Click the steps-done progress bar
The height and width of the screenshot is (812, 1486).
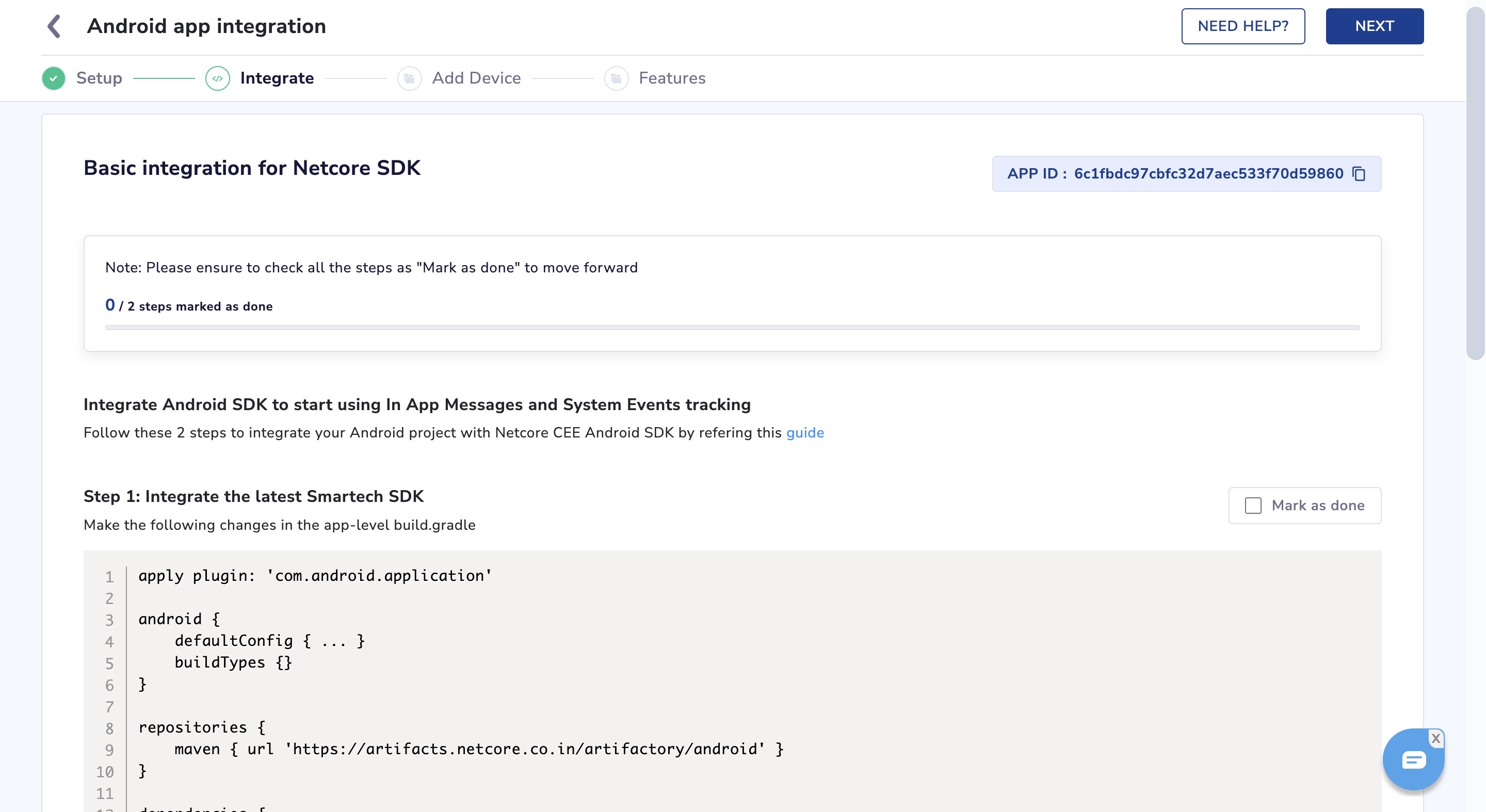(732, 328)
